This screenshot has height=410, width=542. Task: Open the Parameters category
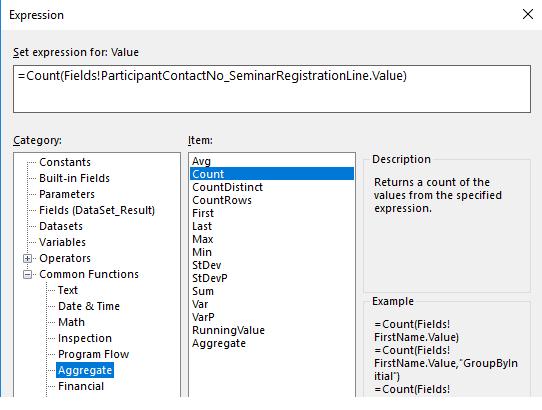click(67, 194)
